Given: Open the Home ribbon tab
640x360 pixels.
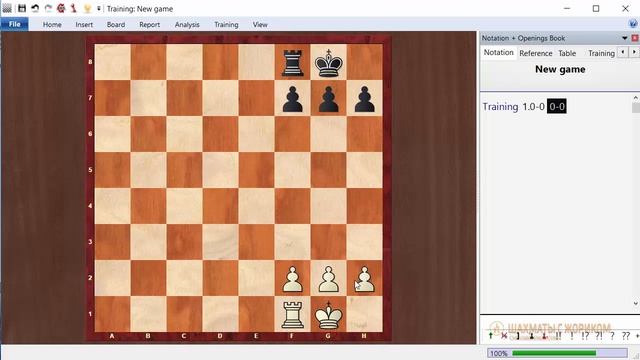Looking at the screenshot, I should pyautogui.click(x=52, y=24).
